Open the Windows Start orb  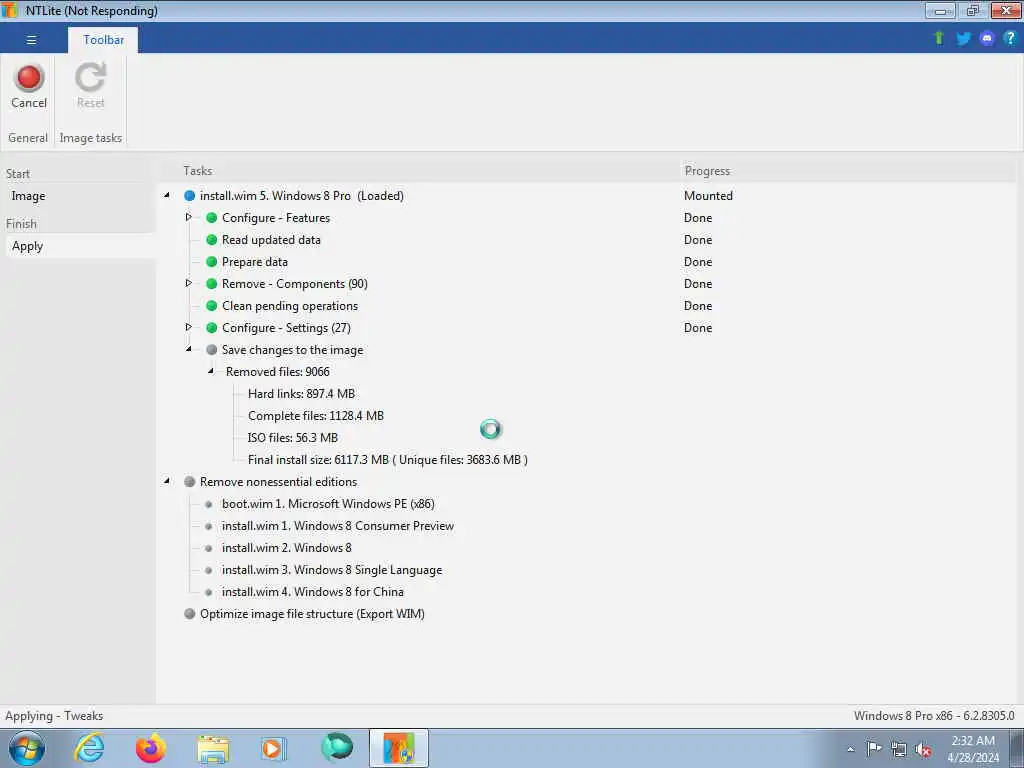click(27, 748)
